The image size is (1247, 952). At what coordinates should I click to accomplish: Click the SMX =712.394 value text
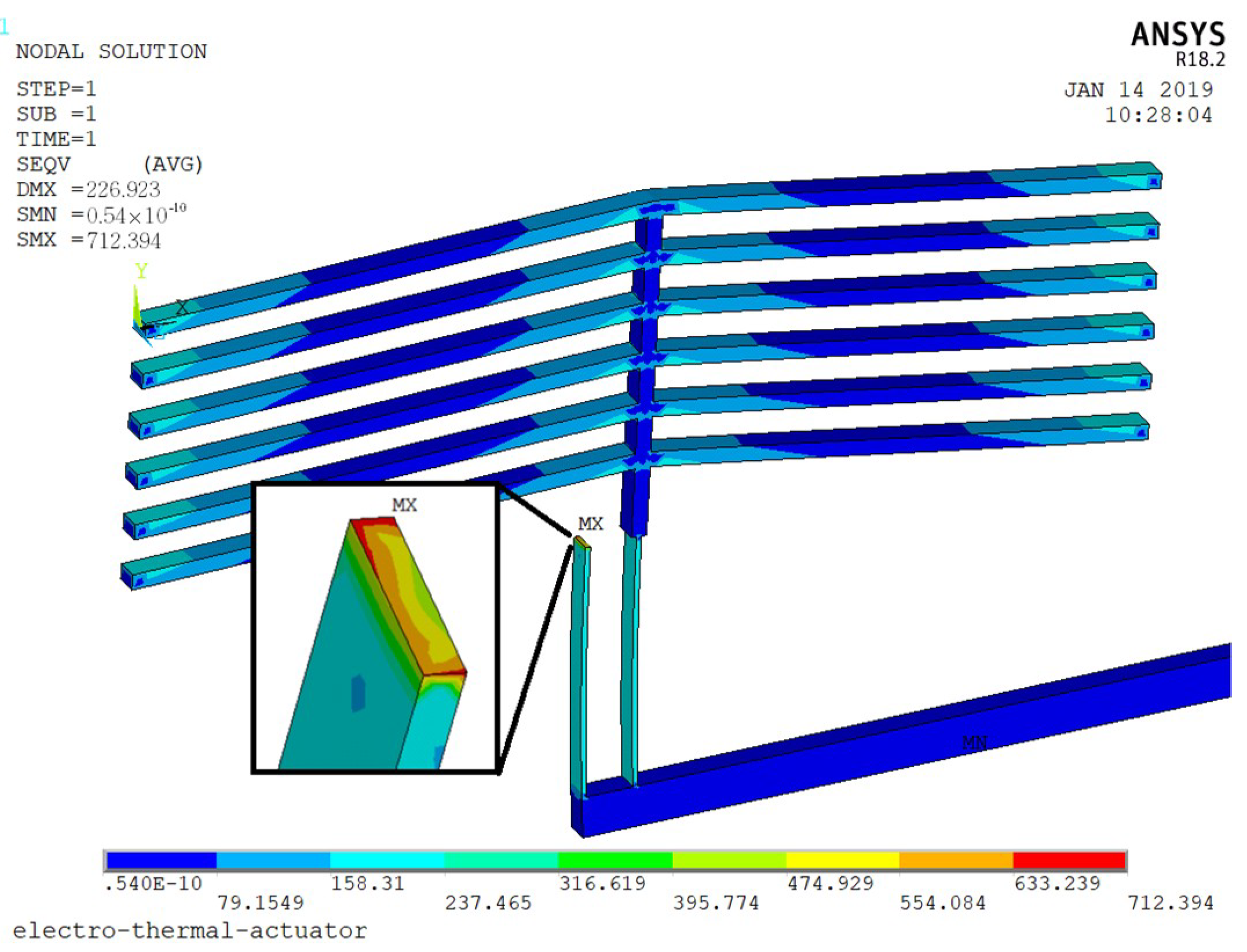89,240
